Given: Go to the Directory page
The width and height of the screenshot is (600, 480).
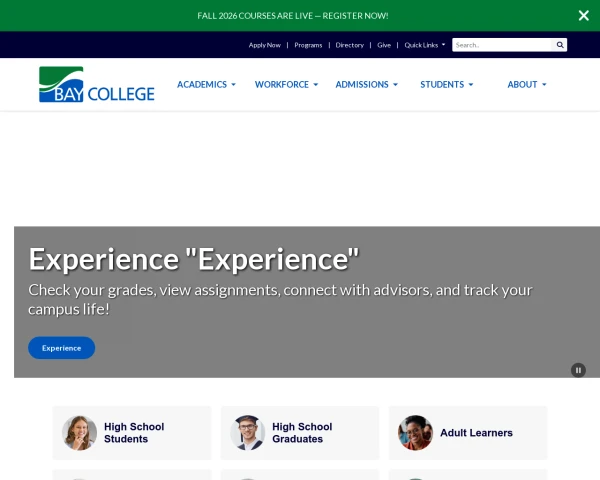Looking at the screenshot, I should [350, 45].
